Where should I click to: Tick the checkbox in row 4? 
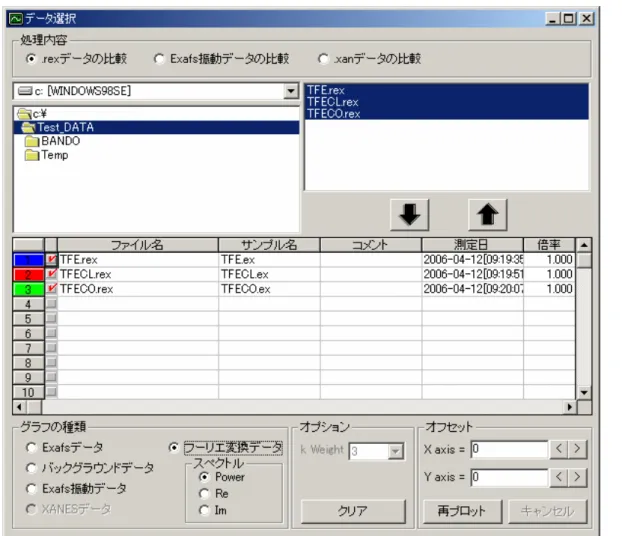coord(51,304)
